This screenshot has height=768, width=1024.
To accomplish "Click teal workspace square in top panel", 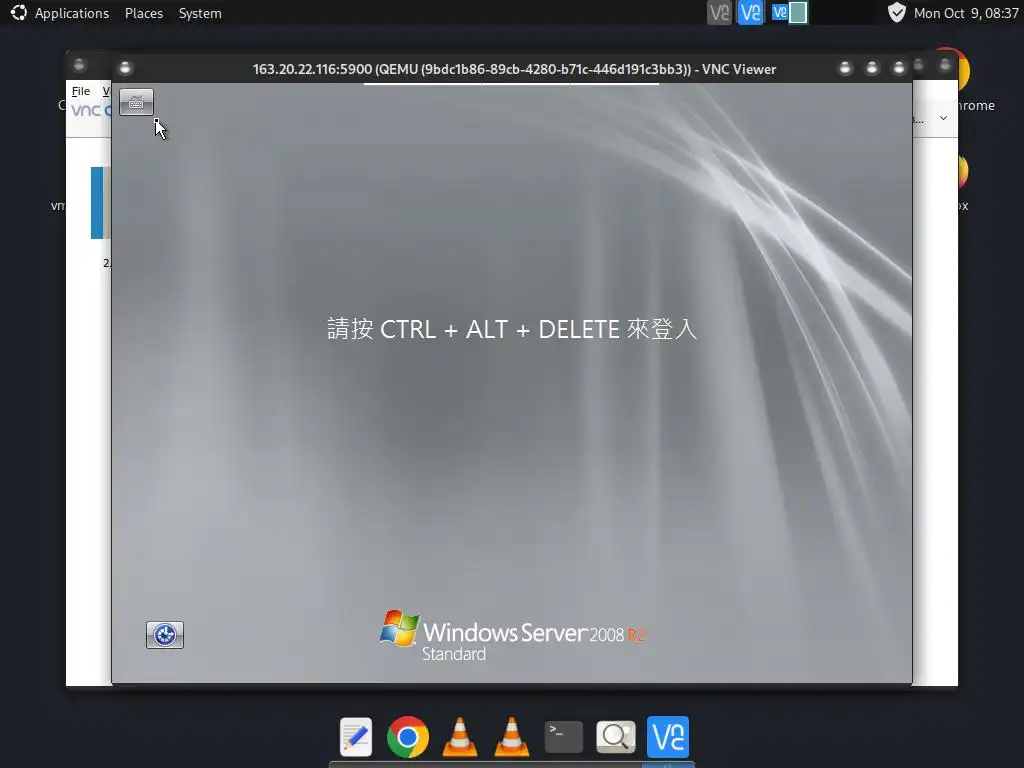I will [797, 12].
